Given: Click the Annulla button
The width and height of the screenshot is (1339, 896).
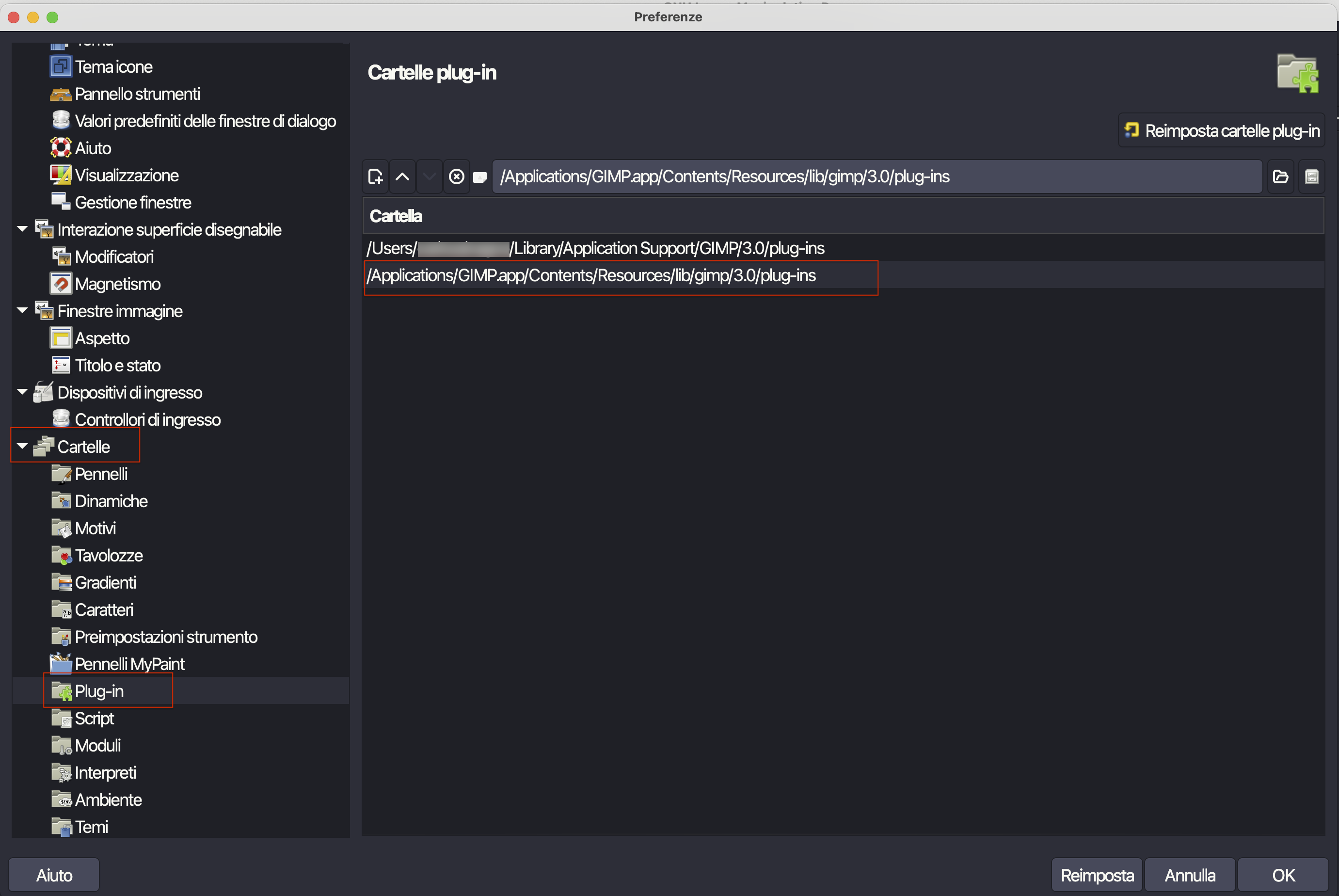Looking at the screenshot, I should coord(1189,875).
